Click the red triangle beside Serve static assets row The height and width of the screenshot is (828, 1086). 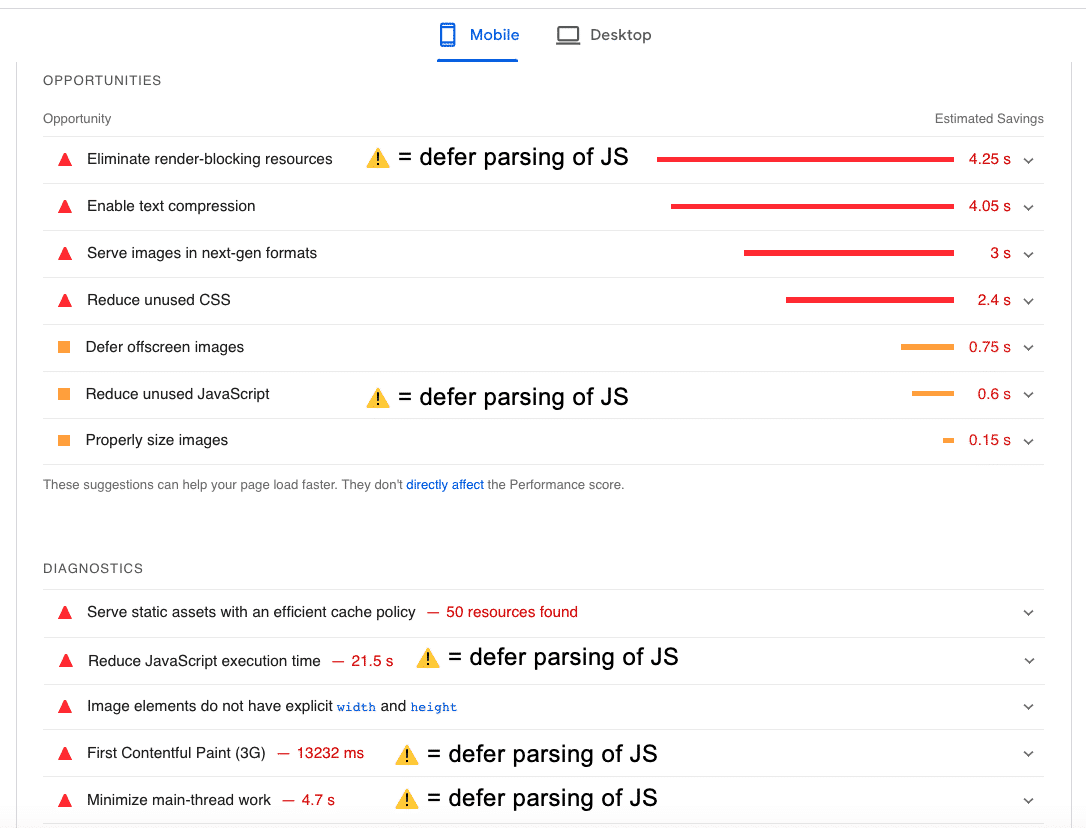click(x=64, y=612)
